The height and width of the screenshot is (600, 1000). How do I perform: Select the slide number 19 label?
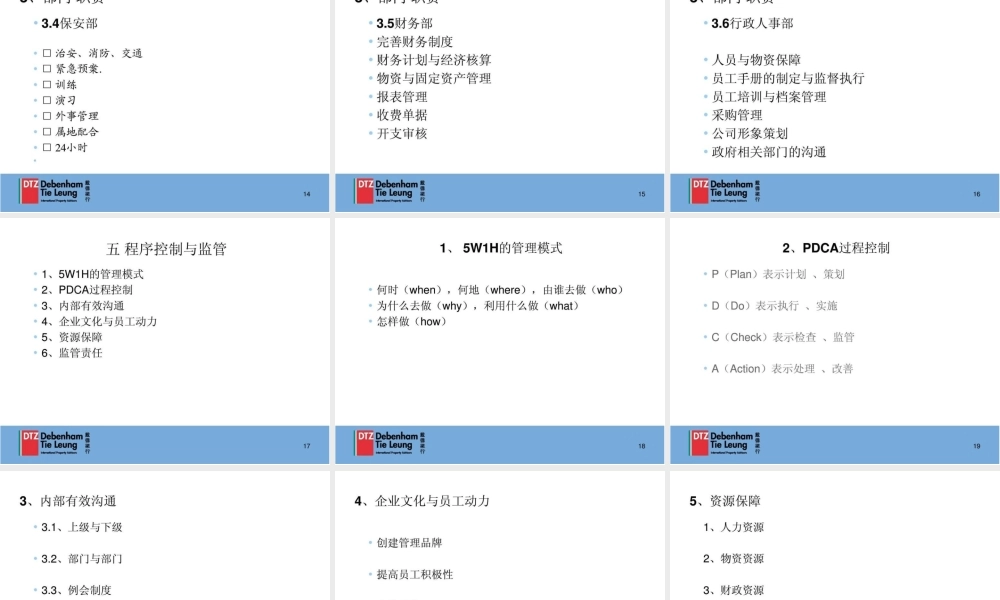pos(976,446)
